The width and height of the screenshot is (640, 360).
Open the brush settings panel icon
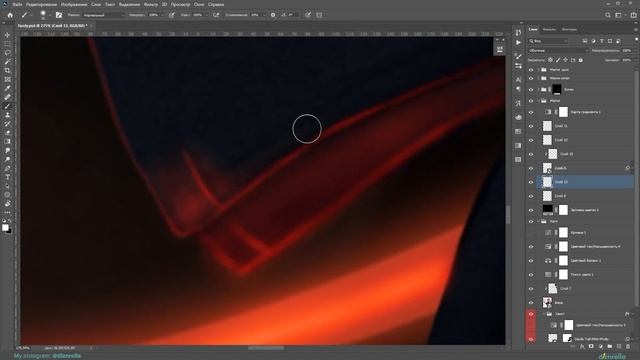pyautogui.click(x=59, y=15)
